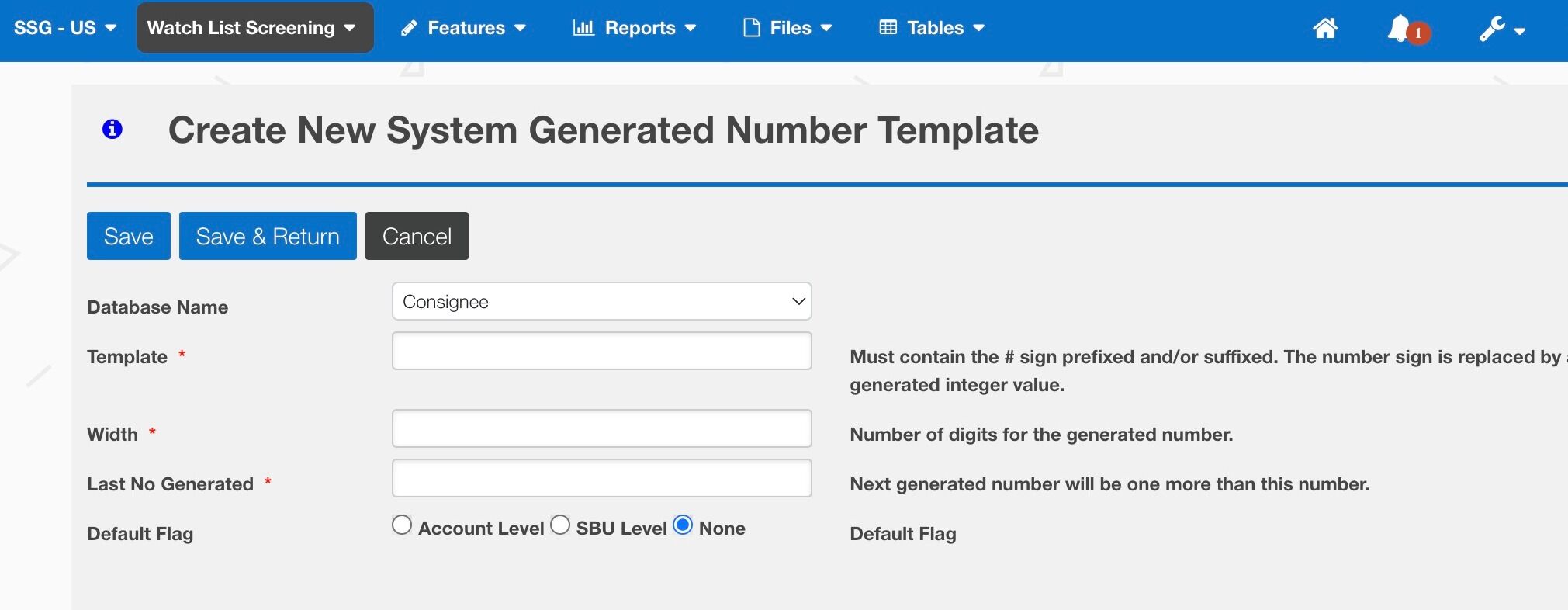Screen dimensions: 1568x610
Task: Click the document icon beside Files
Action: tap(751, 28)
